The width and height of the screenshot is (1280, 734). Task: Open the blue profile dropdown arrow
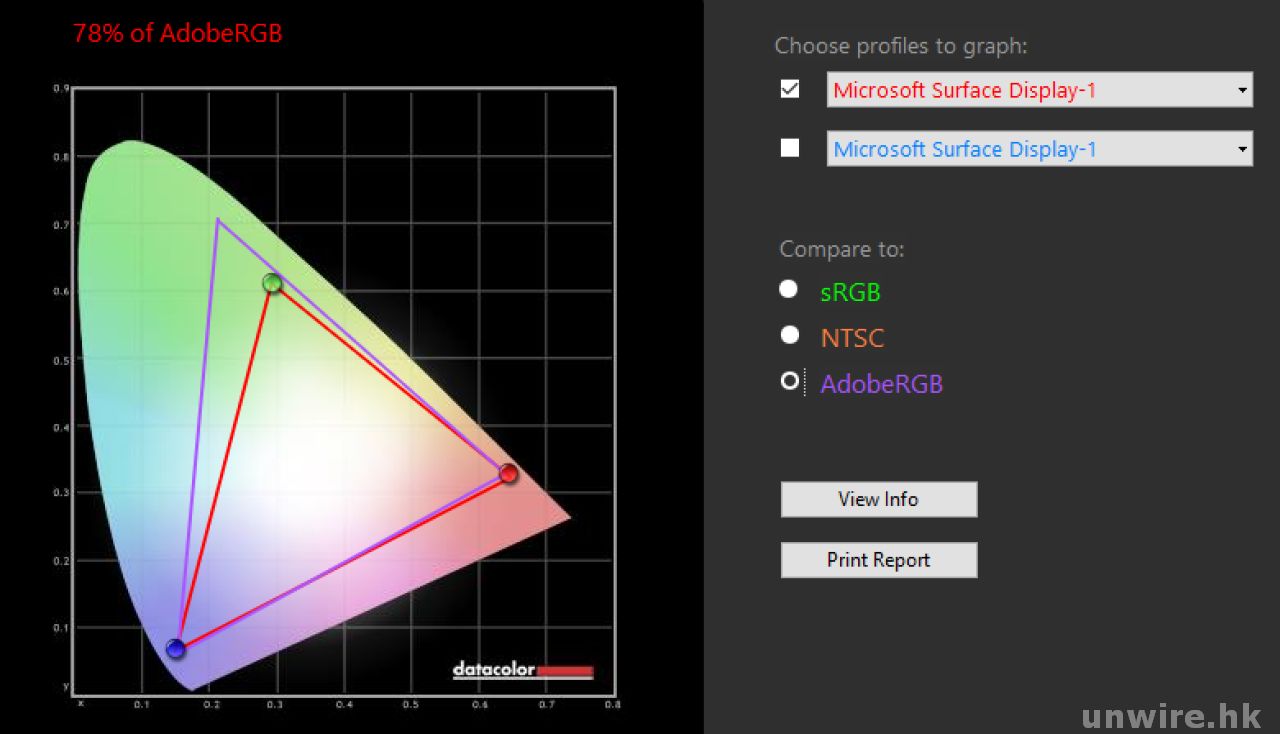coord(1242,149)
